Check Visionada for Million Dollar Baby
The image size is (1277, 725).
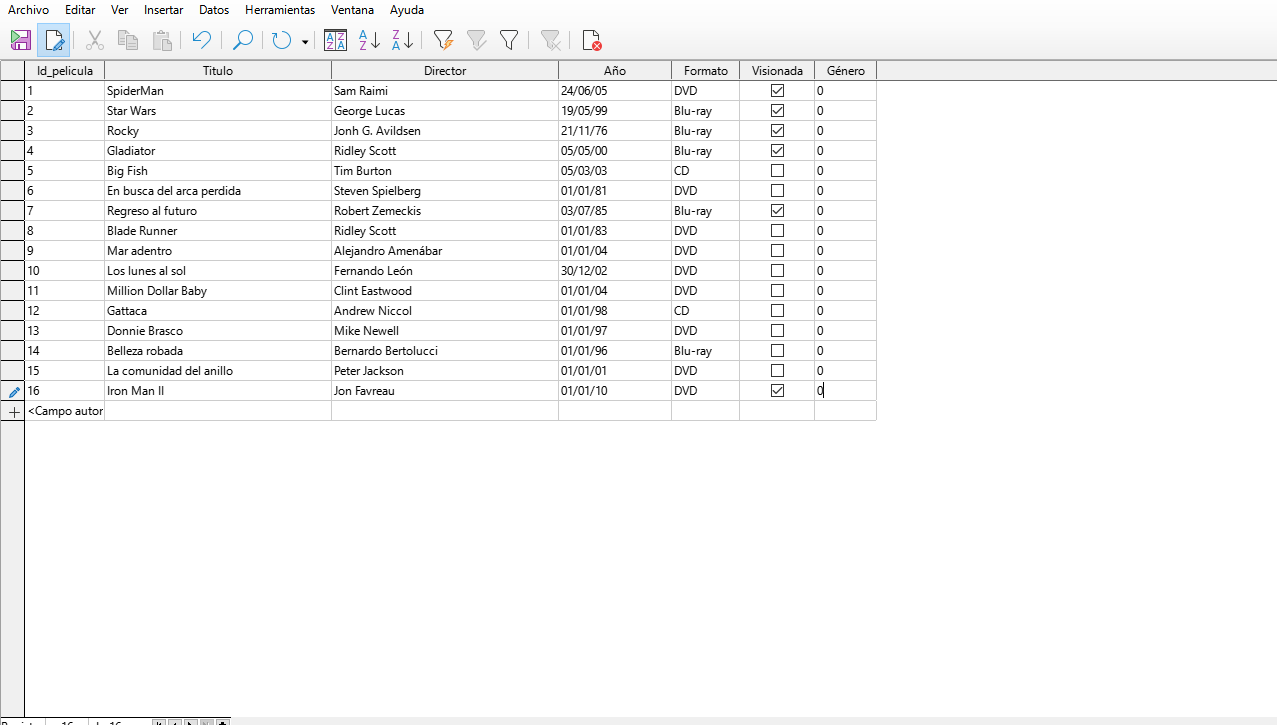click(x=777, y=290)
